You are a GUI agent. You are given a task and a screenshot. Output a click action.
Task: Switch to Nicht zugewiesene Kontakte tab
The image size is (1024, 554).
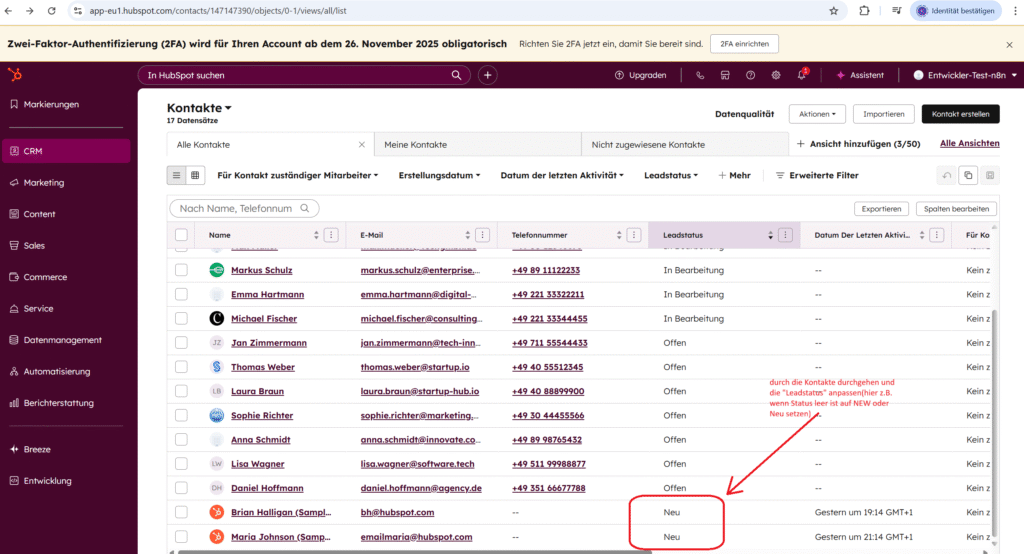tap(684, 144)
